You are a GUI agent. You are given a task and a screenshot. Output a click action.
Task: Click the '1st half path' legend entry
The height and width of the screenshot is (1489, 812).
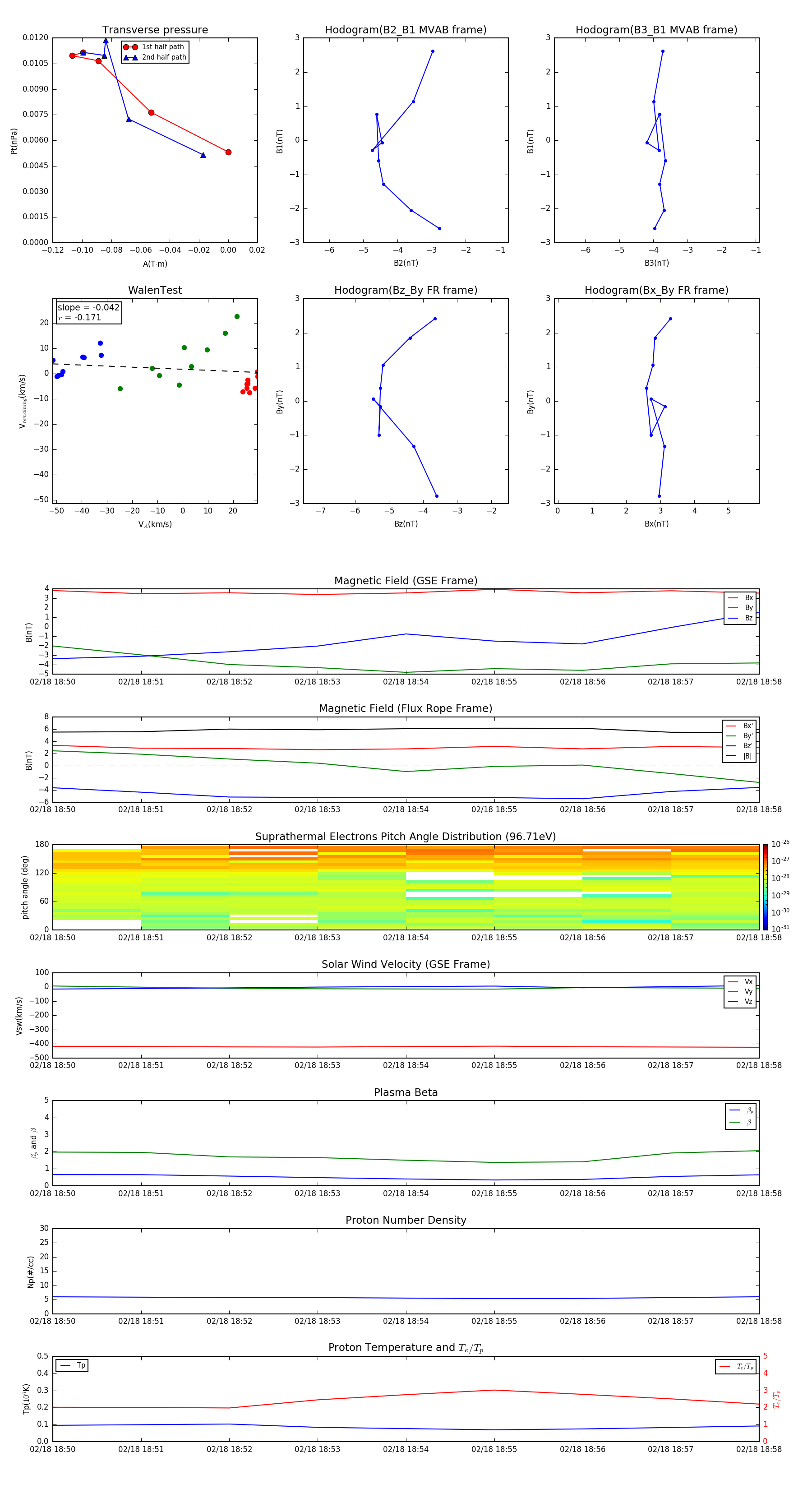[154, 47]
